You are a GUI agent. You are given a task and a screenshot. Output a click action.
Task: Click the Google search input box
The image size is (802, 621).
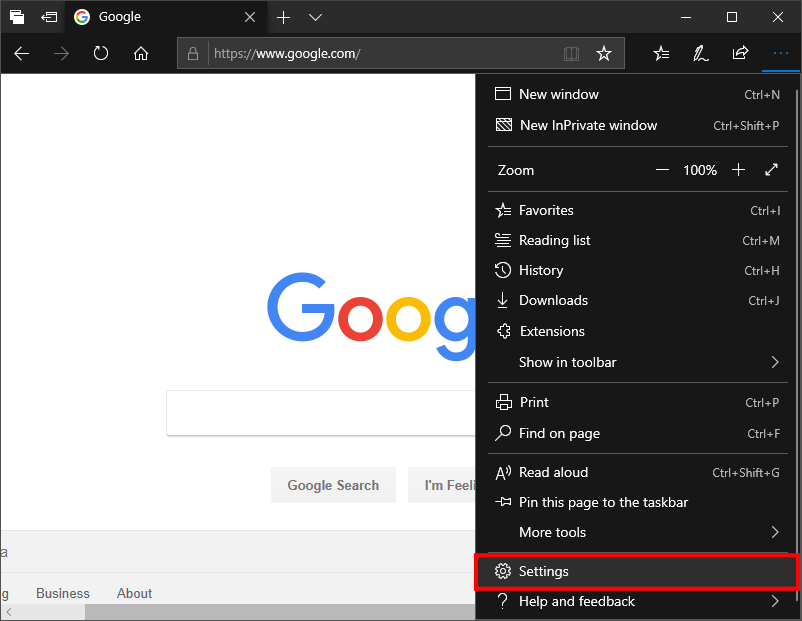321,413
